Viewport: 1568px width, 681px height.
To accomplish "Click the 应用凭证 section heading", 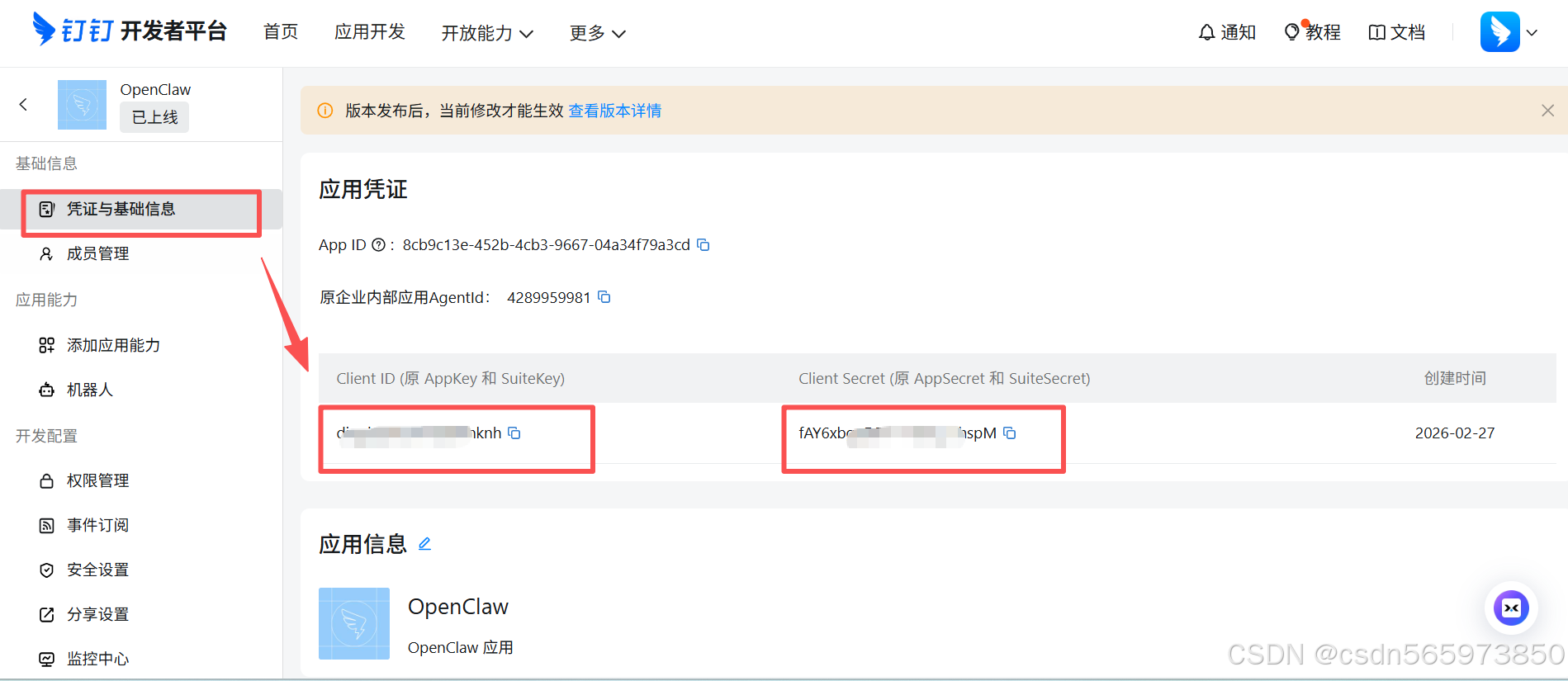I will point(363,189).
